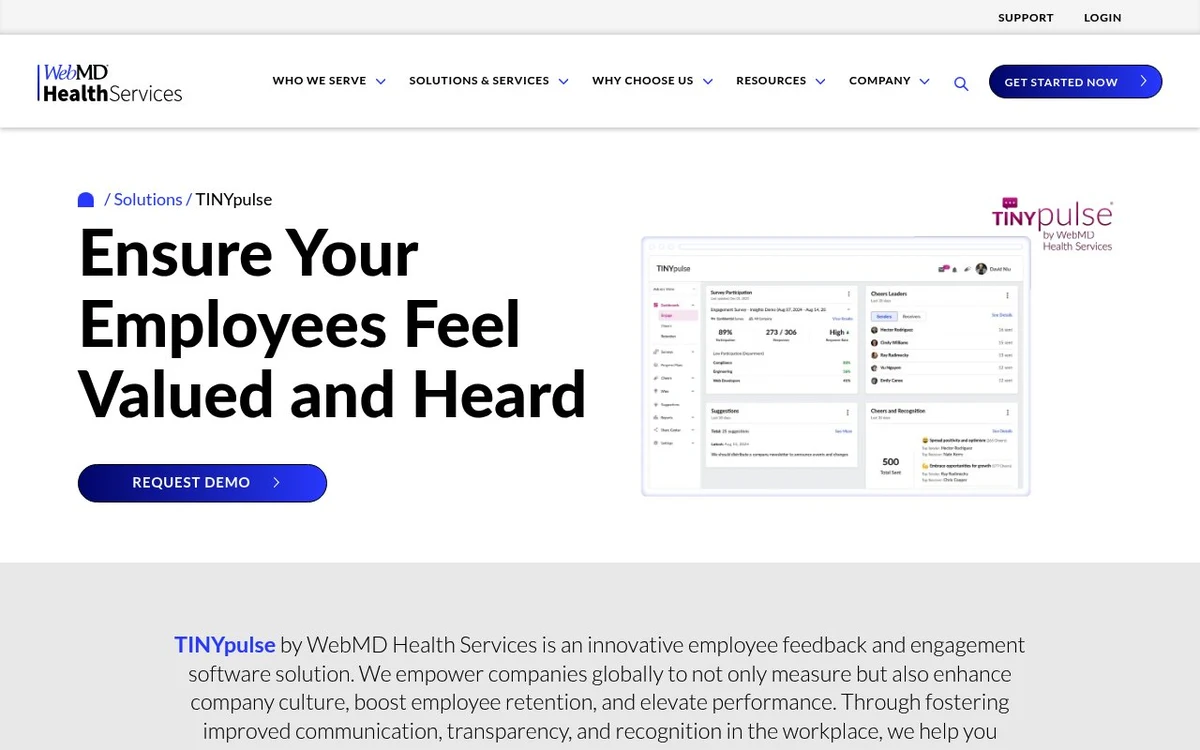Click the TINYpulse breadcrumb text
1200x750 pixels.
[x=234, y=200]
